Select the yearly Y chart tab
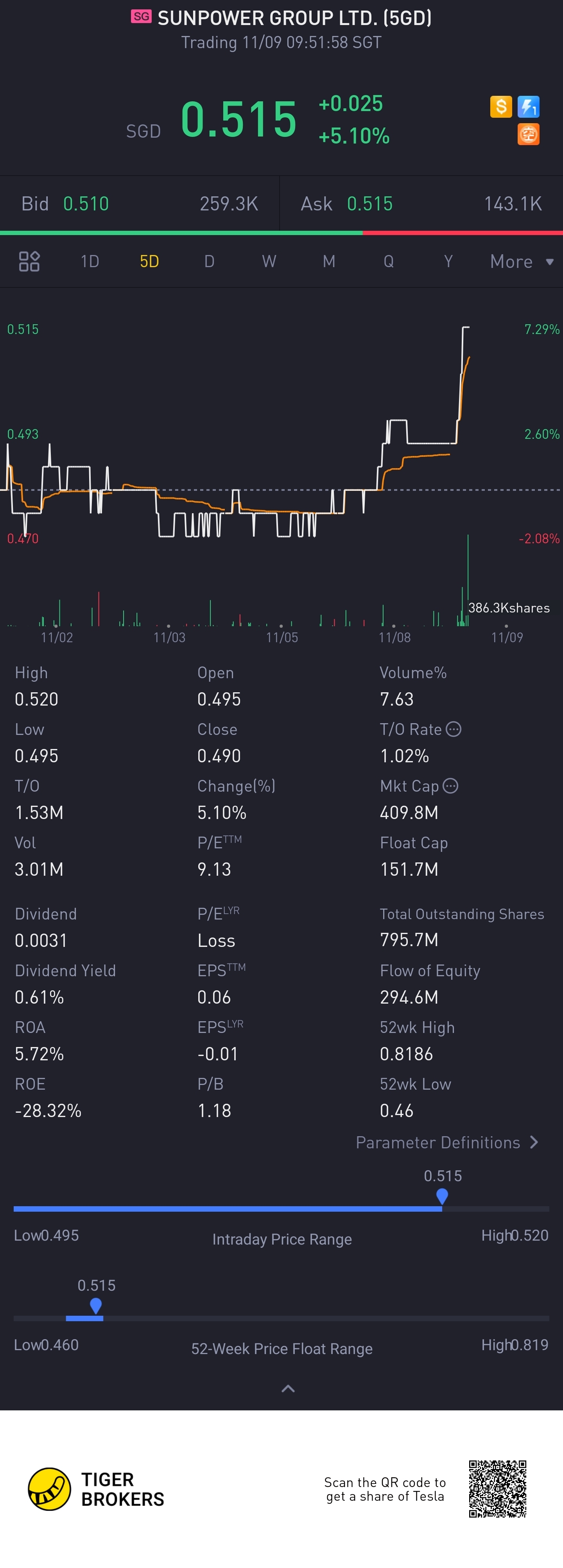 (x=448, y=261)
